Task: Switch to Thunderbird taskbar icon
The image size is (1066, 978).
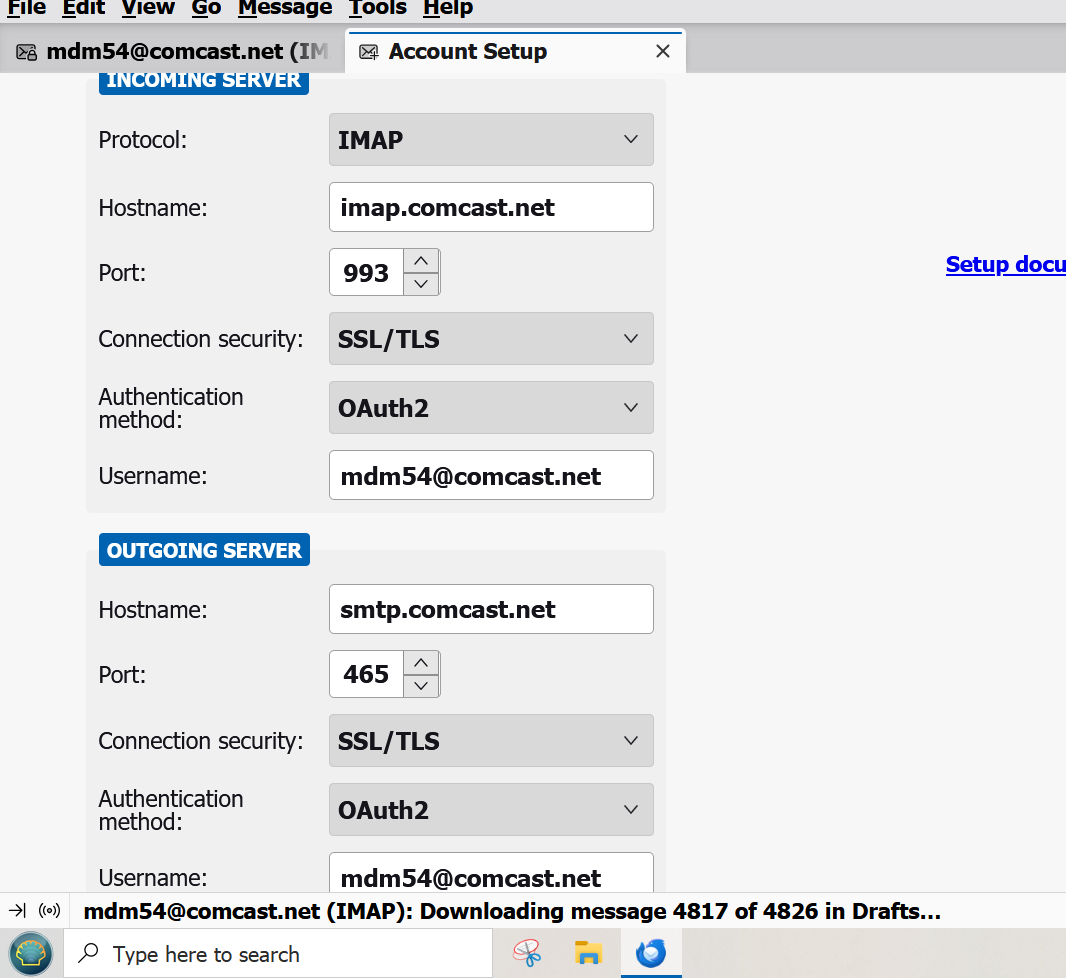Action: coord(651,954)
